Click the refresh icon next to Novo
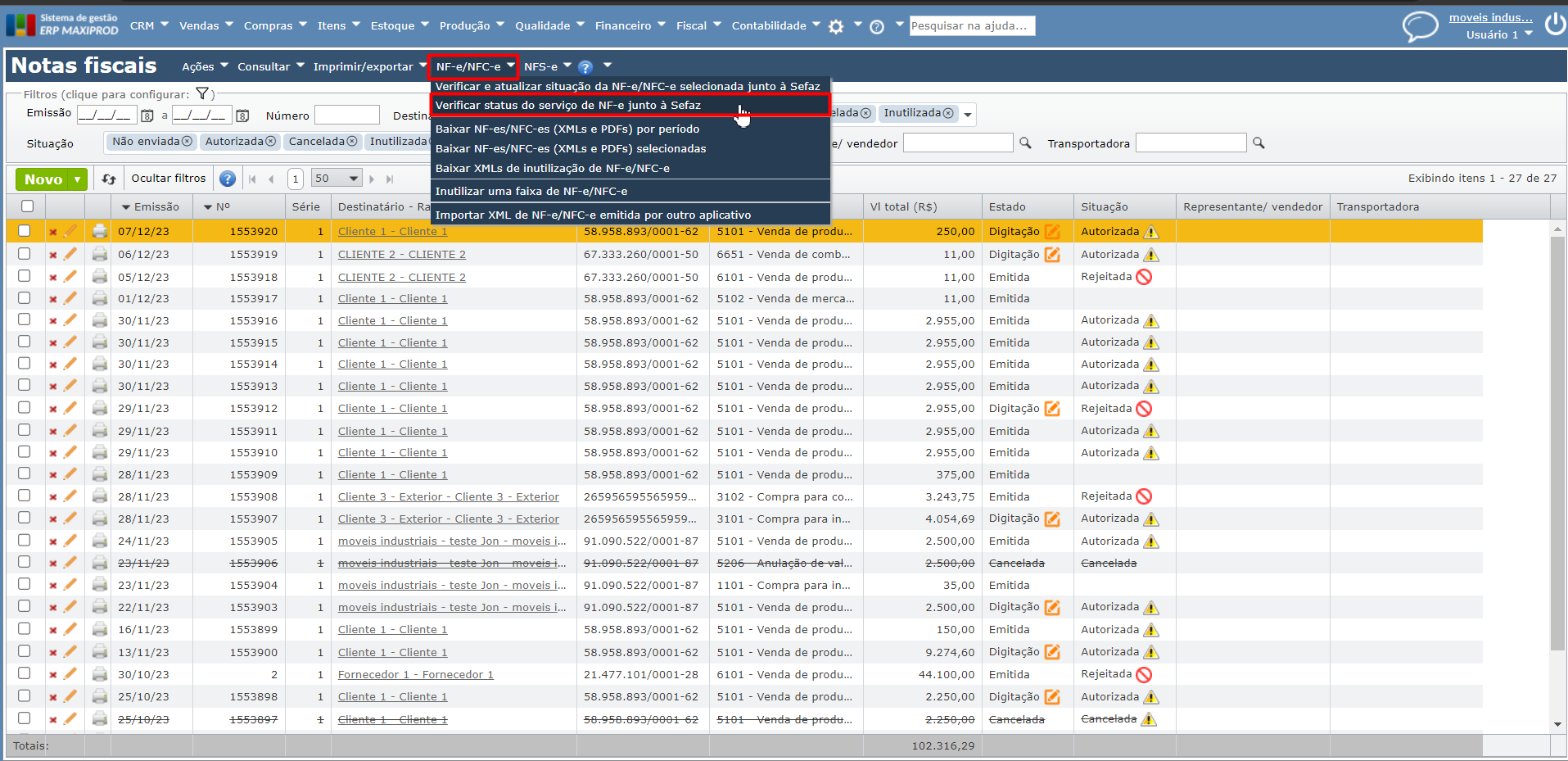Image resolution: width=1568 pixels, height=761 pixels. click(x=109, y=179)
